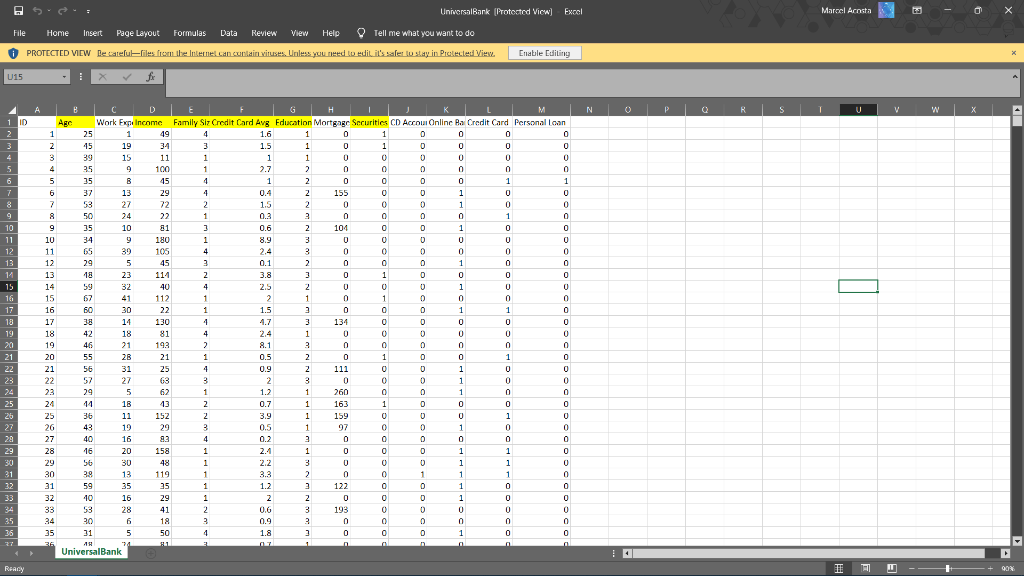Confirm entry with the checkmark icon
Image resolution: width=1024 pixels, height=576 pixels.
coord(127,76)
